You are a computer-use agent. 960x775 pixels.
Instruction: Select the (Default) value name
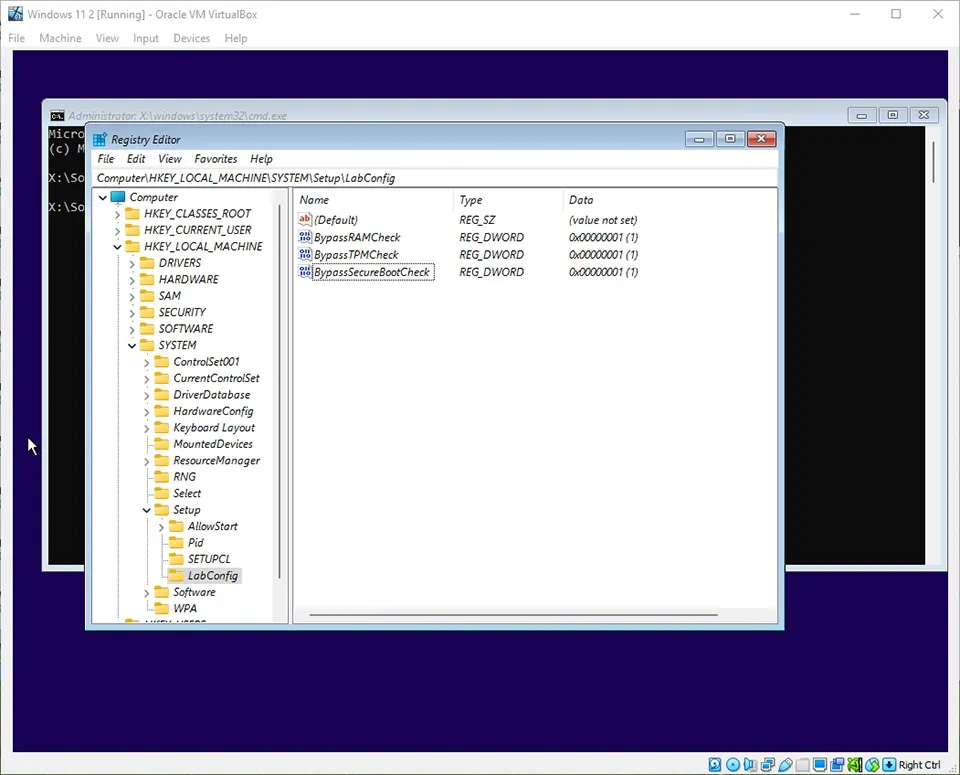click(336, 220)
